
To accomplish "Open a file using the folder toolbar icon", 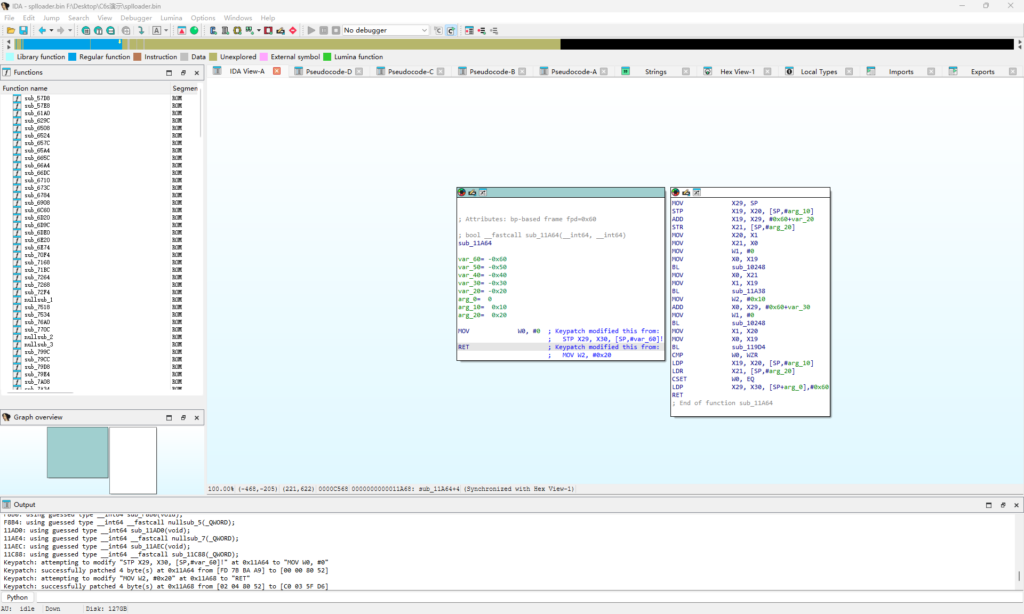I will point(10,30).
